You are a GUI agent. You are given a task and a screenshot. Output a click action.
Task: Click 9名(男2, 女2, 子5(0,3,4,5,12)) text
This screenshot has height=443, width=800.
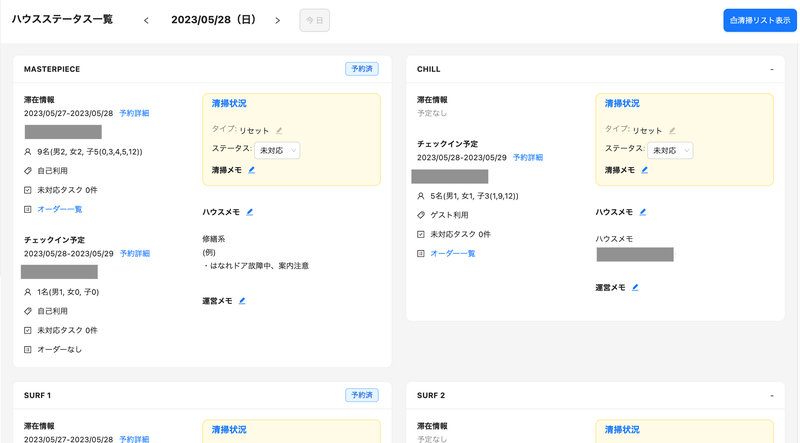tap(90, 152)
